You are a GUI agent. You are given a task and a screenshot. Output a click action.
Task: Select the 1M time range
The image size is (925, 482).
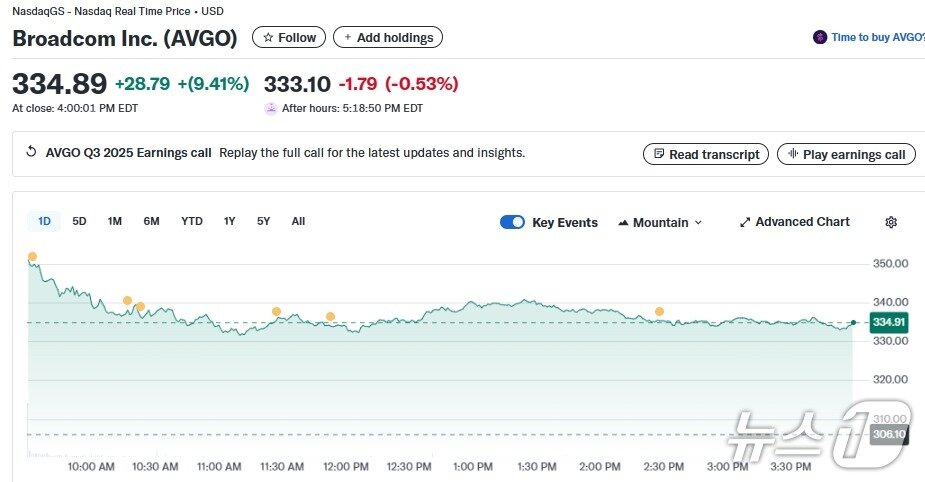(x=115, y=221)
